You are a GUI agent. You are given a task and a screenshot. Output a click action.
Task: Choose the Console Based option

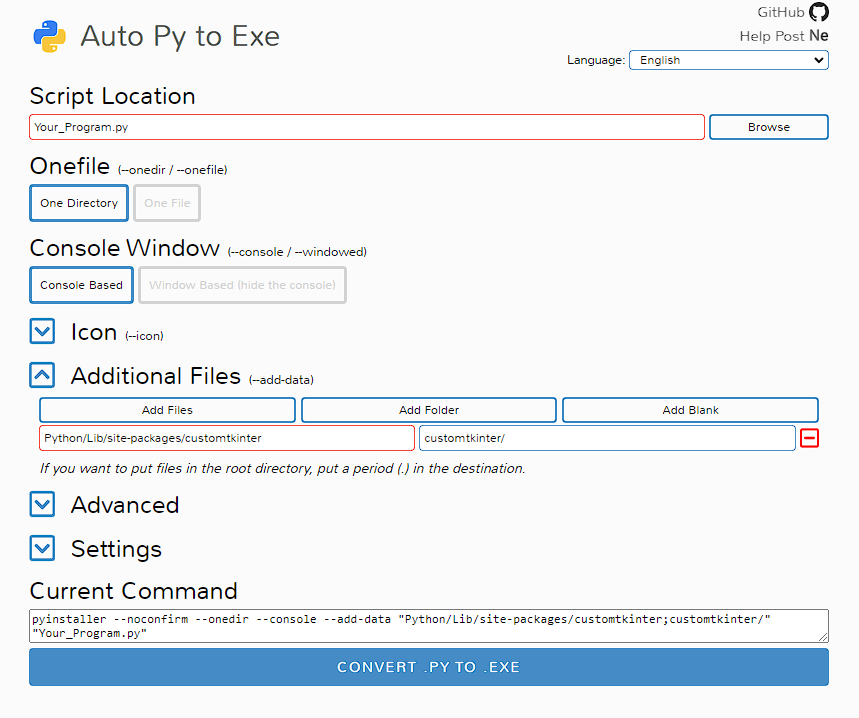click(82, 285)
